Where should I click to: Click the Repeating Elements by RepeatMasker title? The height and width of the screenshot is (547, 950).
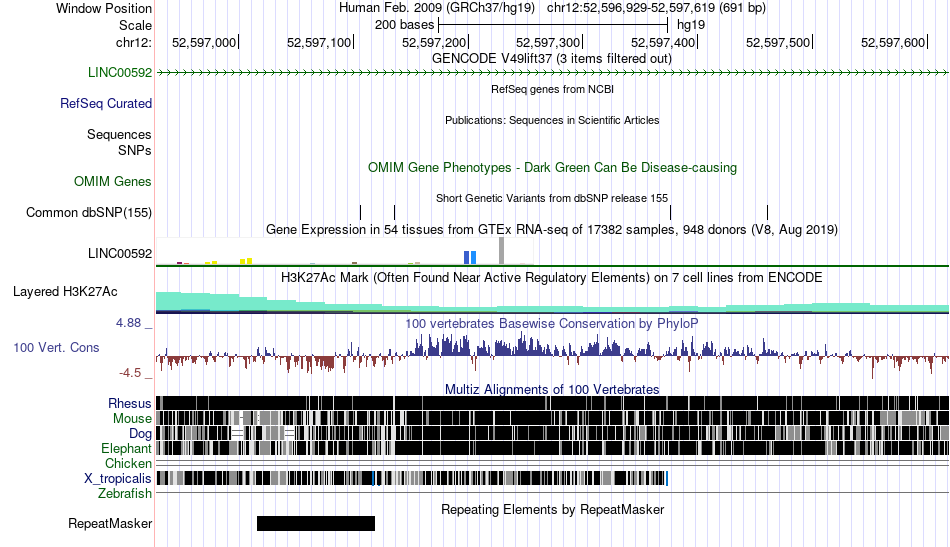[552, 509]
